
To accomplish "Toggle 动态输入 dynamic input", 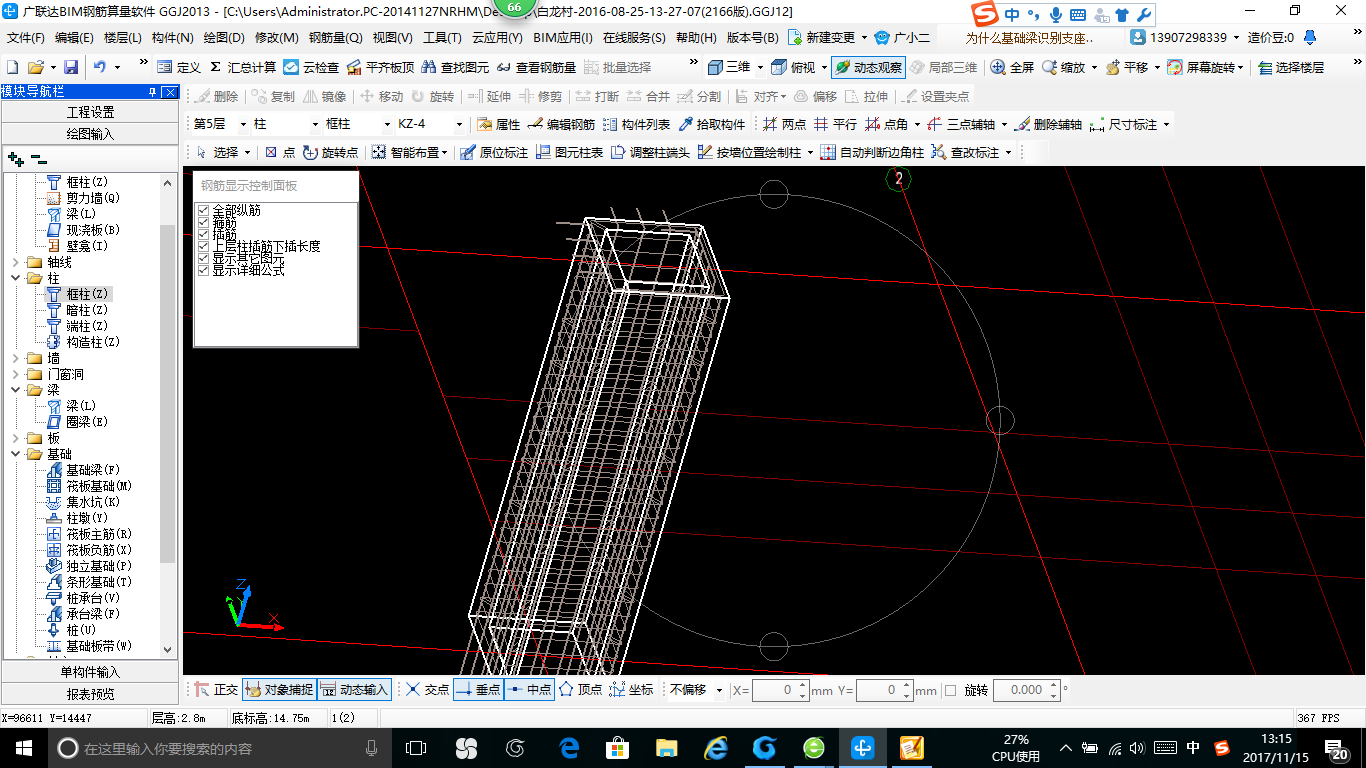I will [354, 690].
